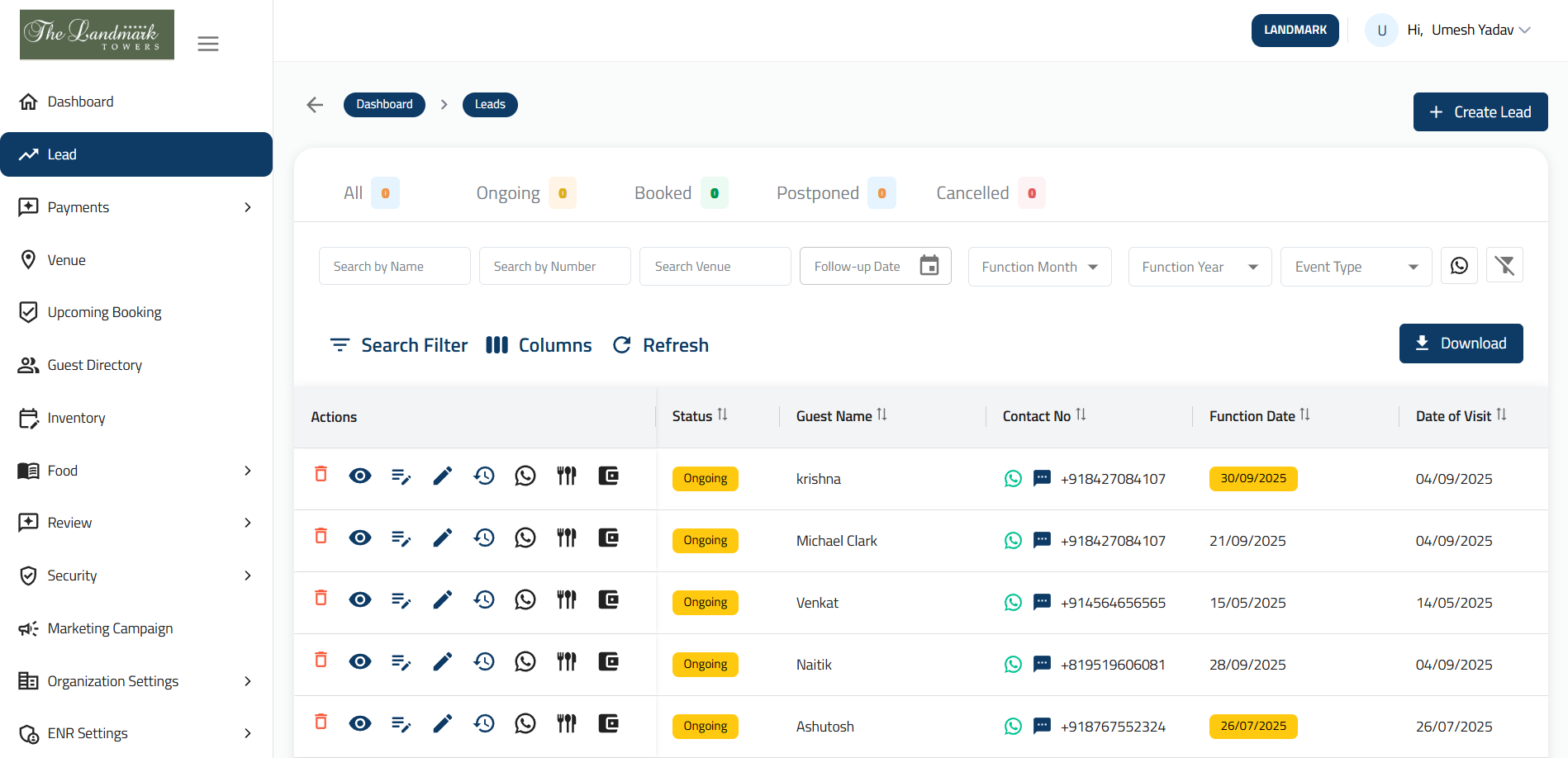Toggle the WhatsApp filter beside Event Type

(1459, 265)
